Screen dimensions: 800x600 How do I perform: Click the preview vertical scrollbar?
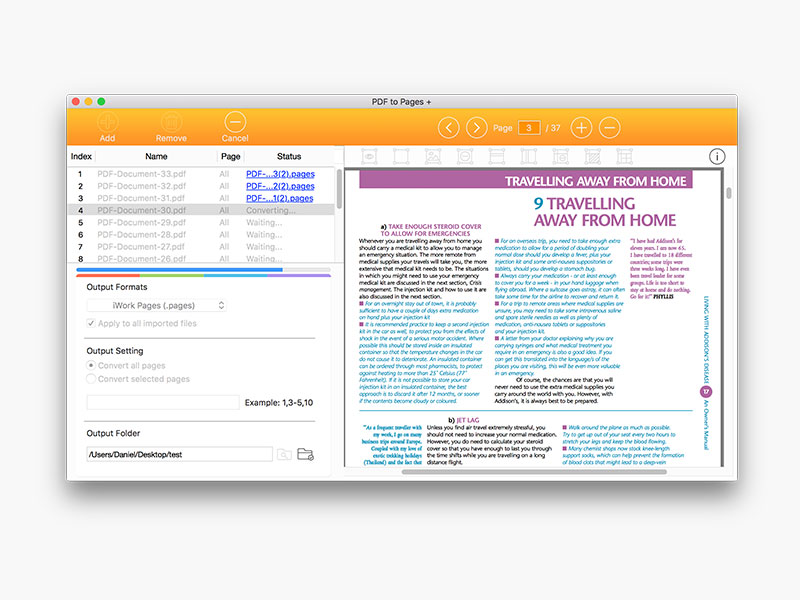click(x=729, y=193)
